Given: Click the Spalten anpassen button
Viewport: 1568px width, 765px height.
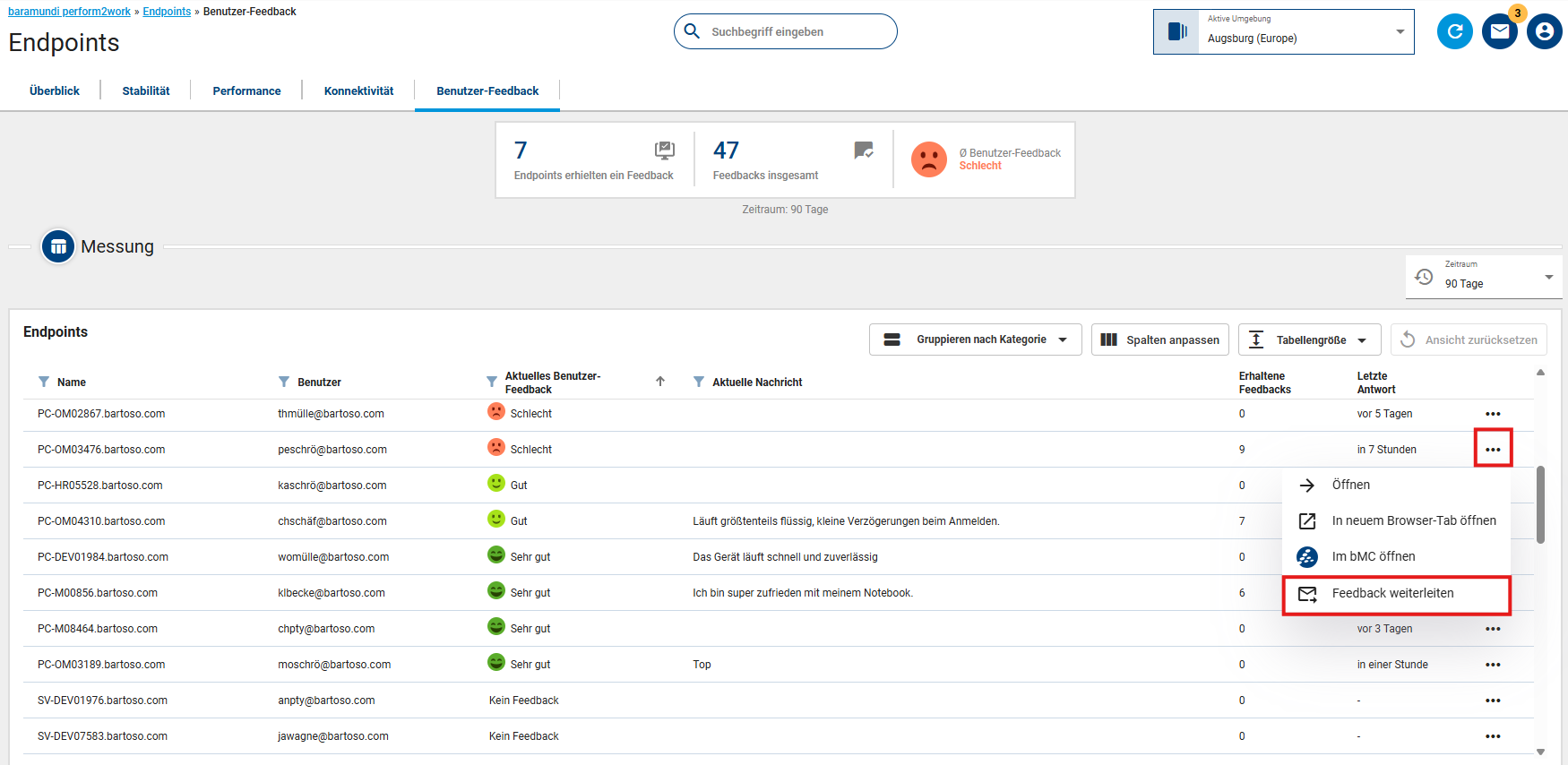Looking at the screenshot, I should [1159, 340].
